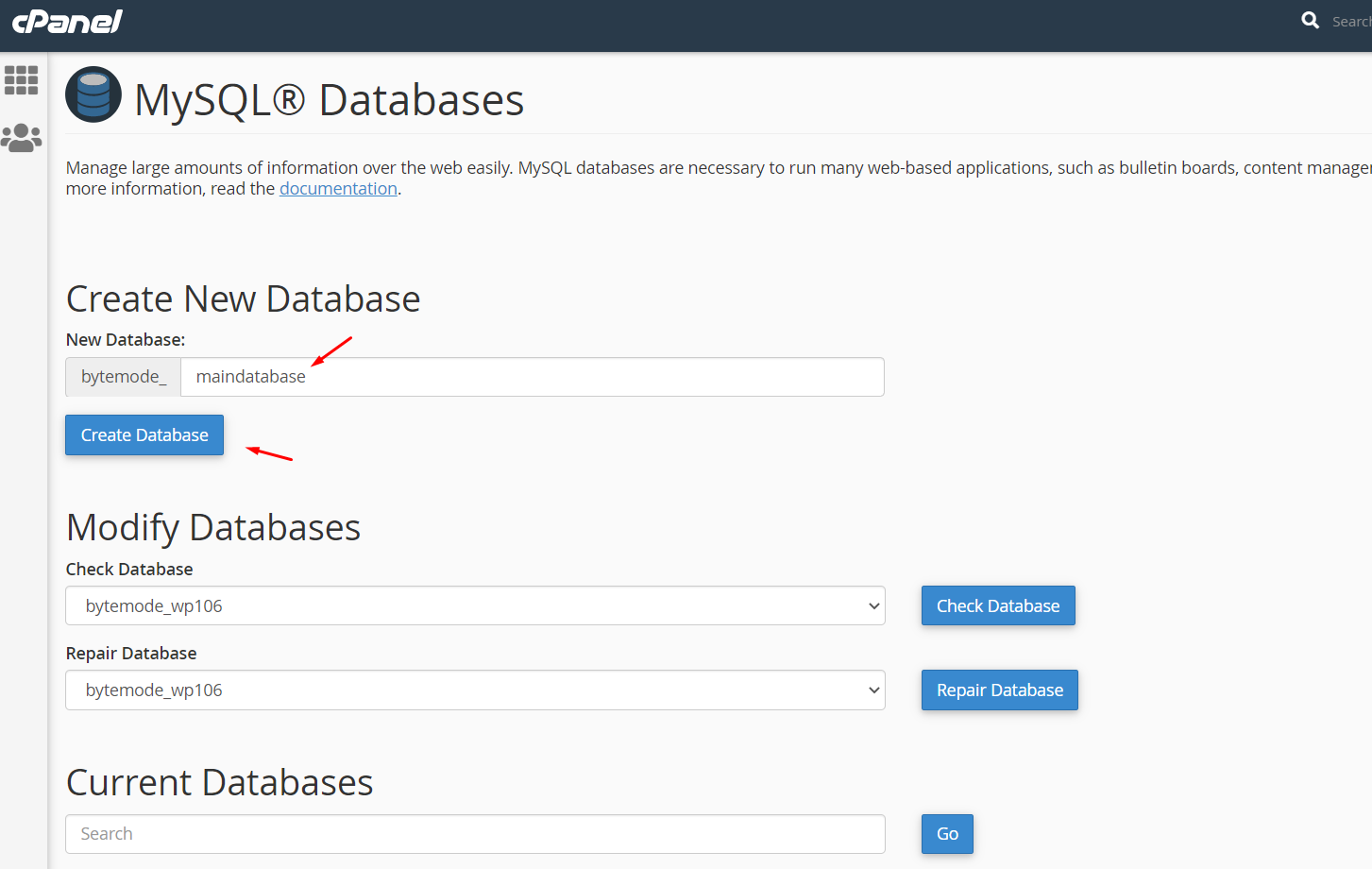Open the Home grid icon in sidebar

21,80
